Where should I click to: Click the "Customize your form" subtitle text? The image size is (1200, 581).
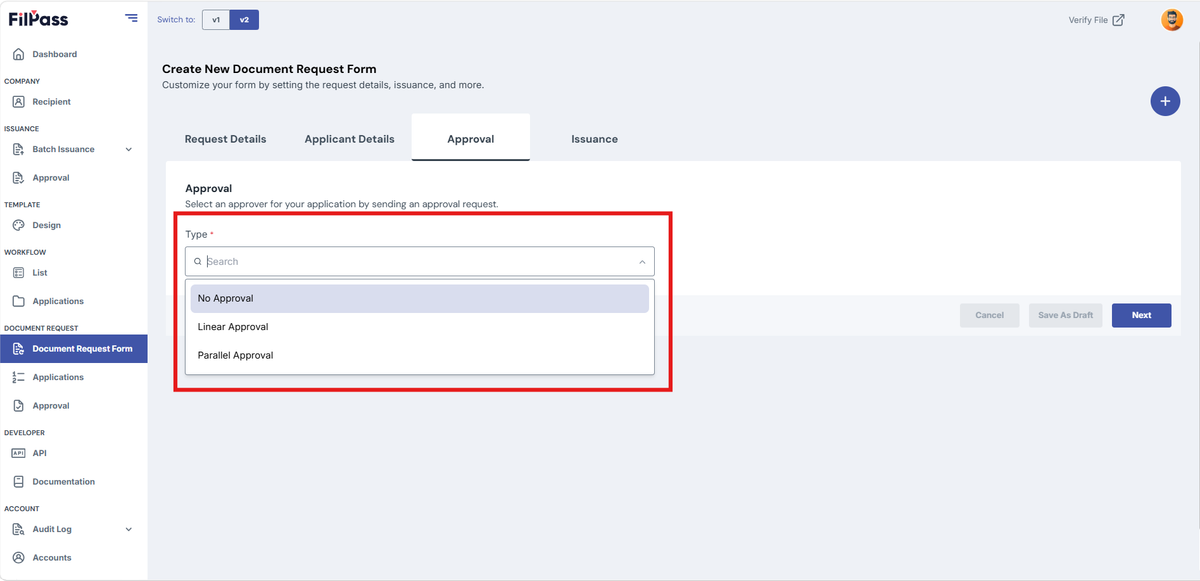click(x=323, y=85)
